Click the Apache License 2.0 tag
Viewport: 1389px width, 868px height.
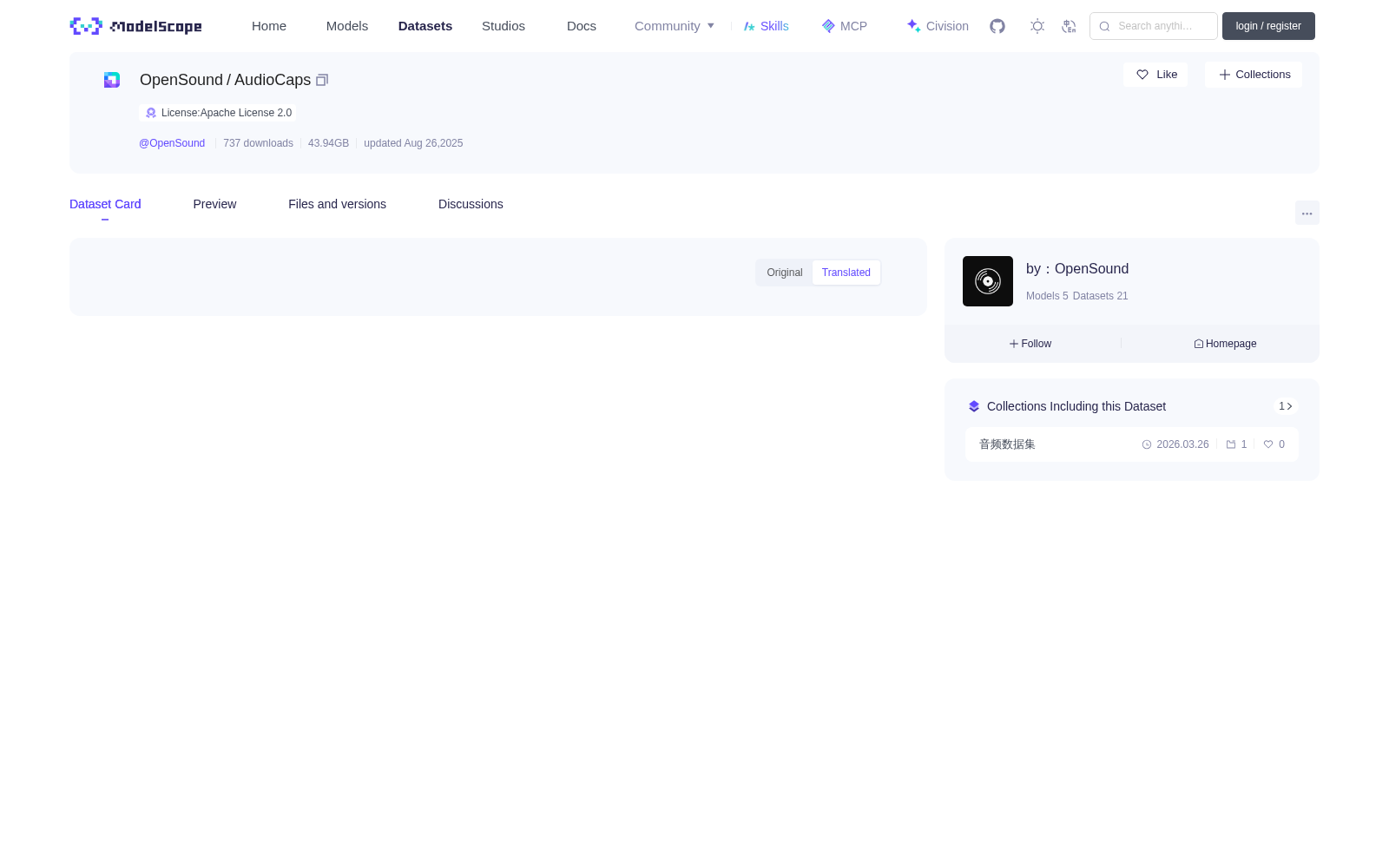coord(218,113)
